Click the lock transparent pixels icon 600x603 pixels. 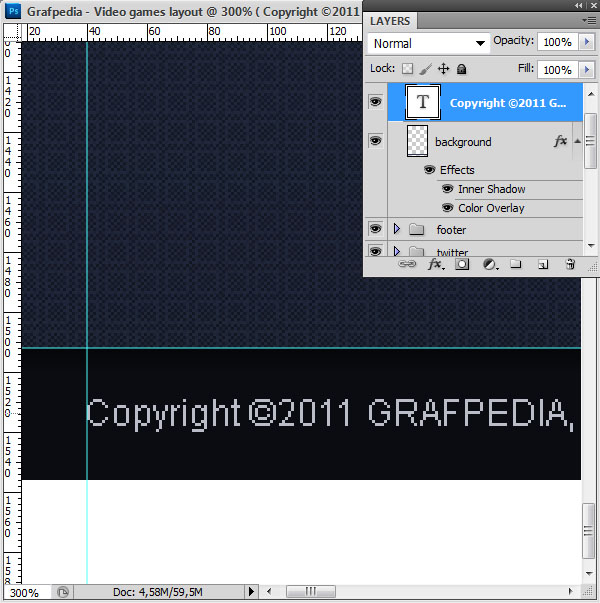click(x=407, y=69)
